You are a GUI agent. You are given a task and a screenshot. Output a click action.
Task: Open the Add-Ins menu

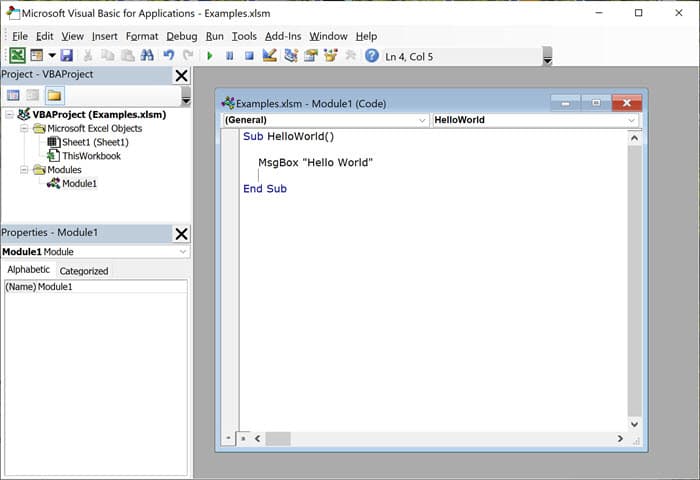283,36
